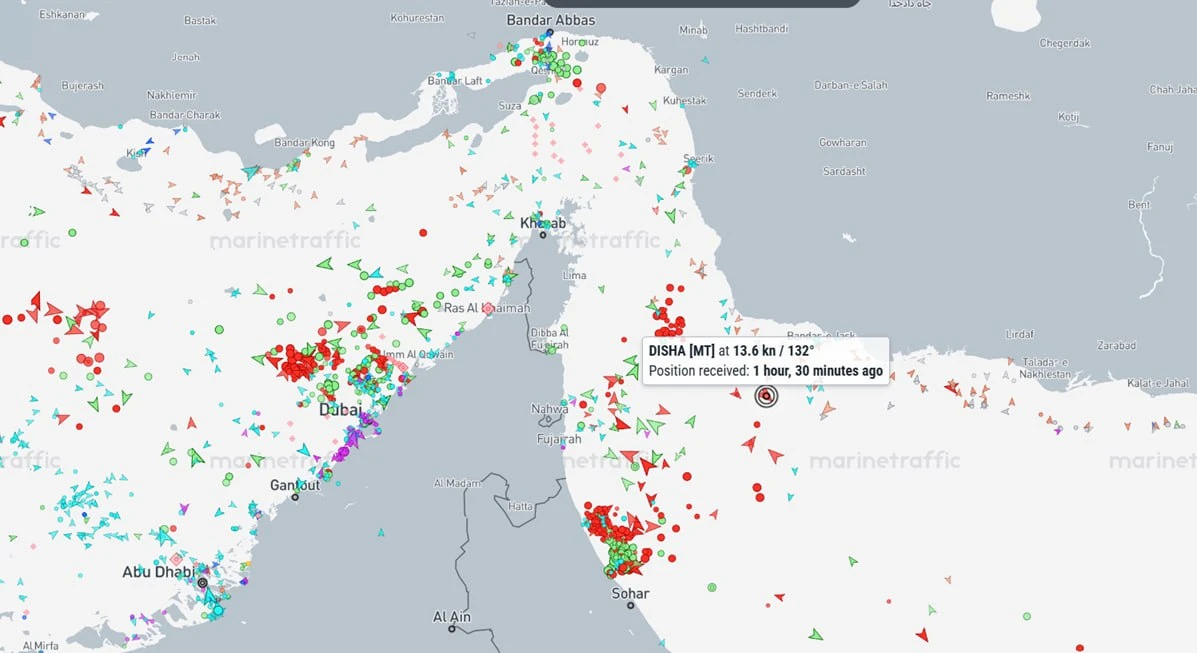Select the Nakhlemir label
Screen dimensions: 1197x653
pos(172,95)
